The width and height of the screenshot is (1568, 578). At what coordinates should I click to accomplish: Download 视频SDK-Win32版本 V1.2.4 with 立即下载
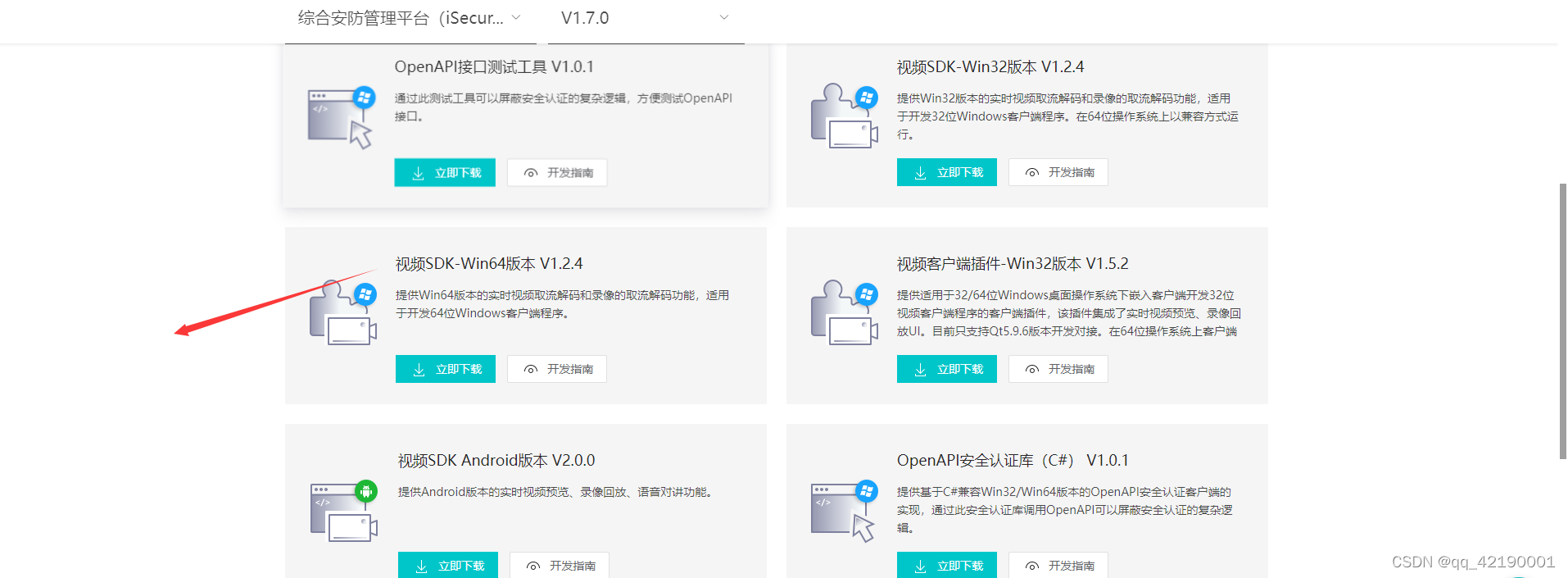coord(947,172)
